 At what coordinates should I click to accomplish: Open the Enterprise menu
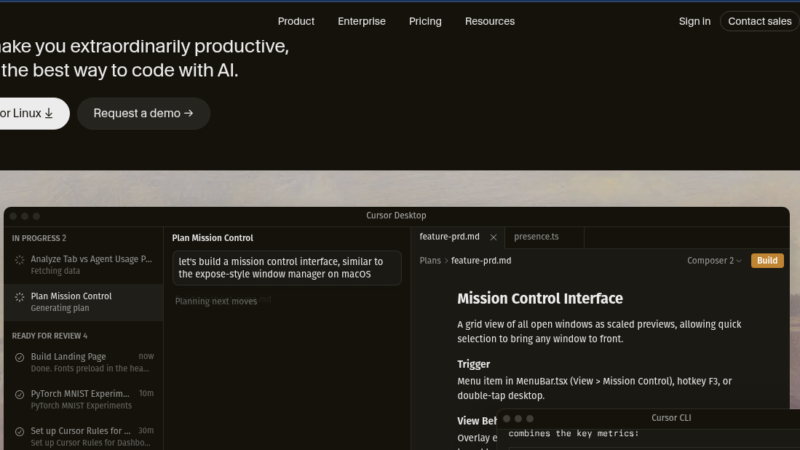(x=361, y=21)
